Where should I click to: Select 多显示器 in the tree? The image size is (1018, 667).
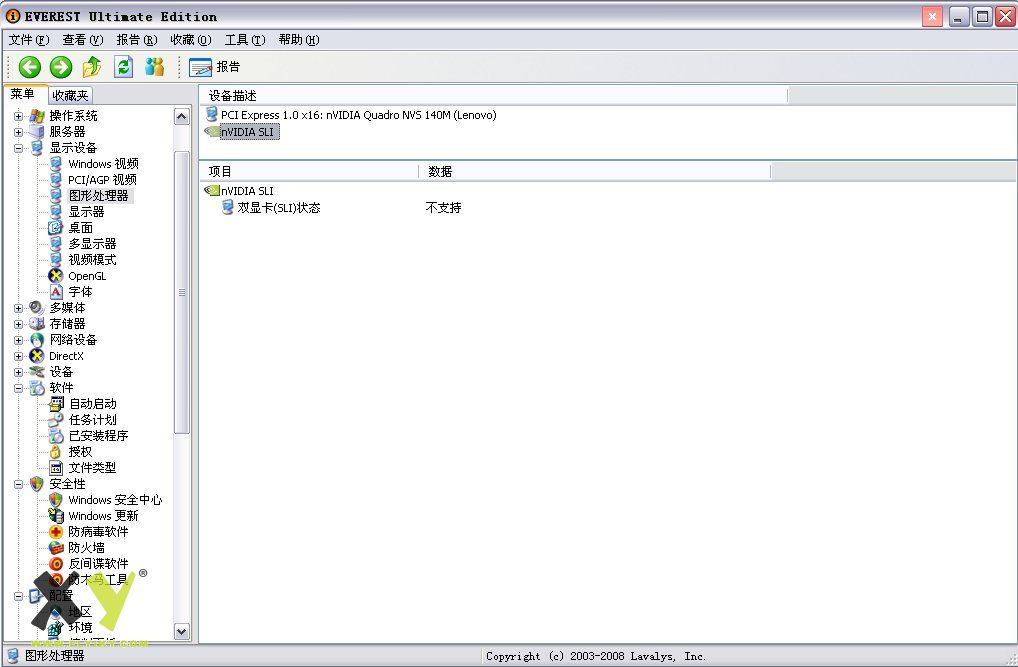click(92, 244)
